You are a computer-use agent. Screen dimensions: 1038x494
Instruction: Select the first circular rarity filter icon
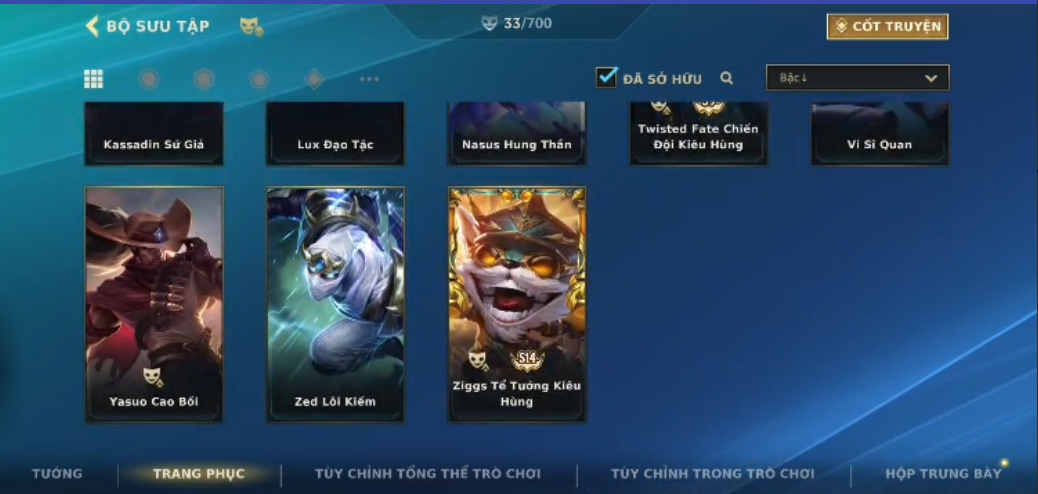click(149, 79)
